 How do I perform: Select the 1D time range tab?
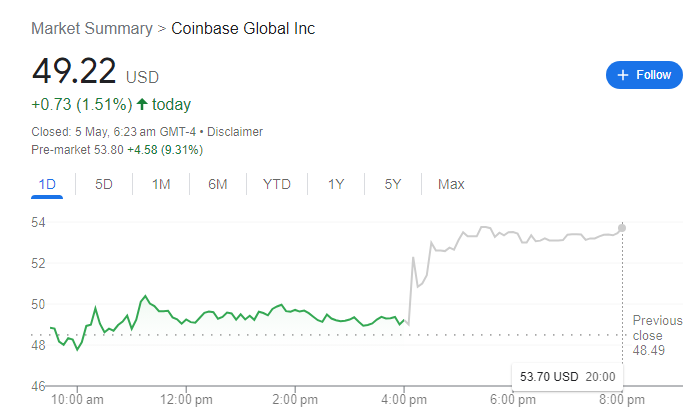[47, 184]
